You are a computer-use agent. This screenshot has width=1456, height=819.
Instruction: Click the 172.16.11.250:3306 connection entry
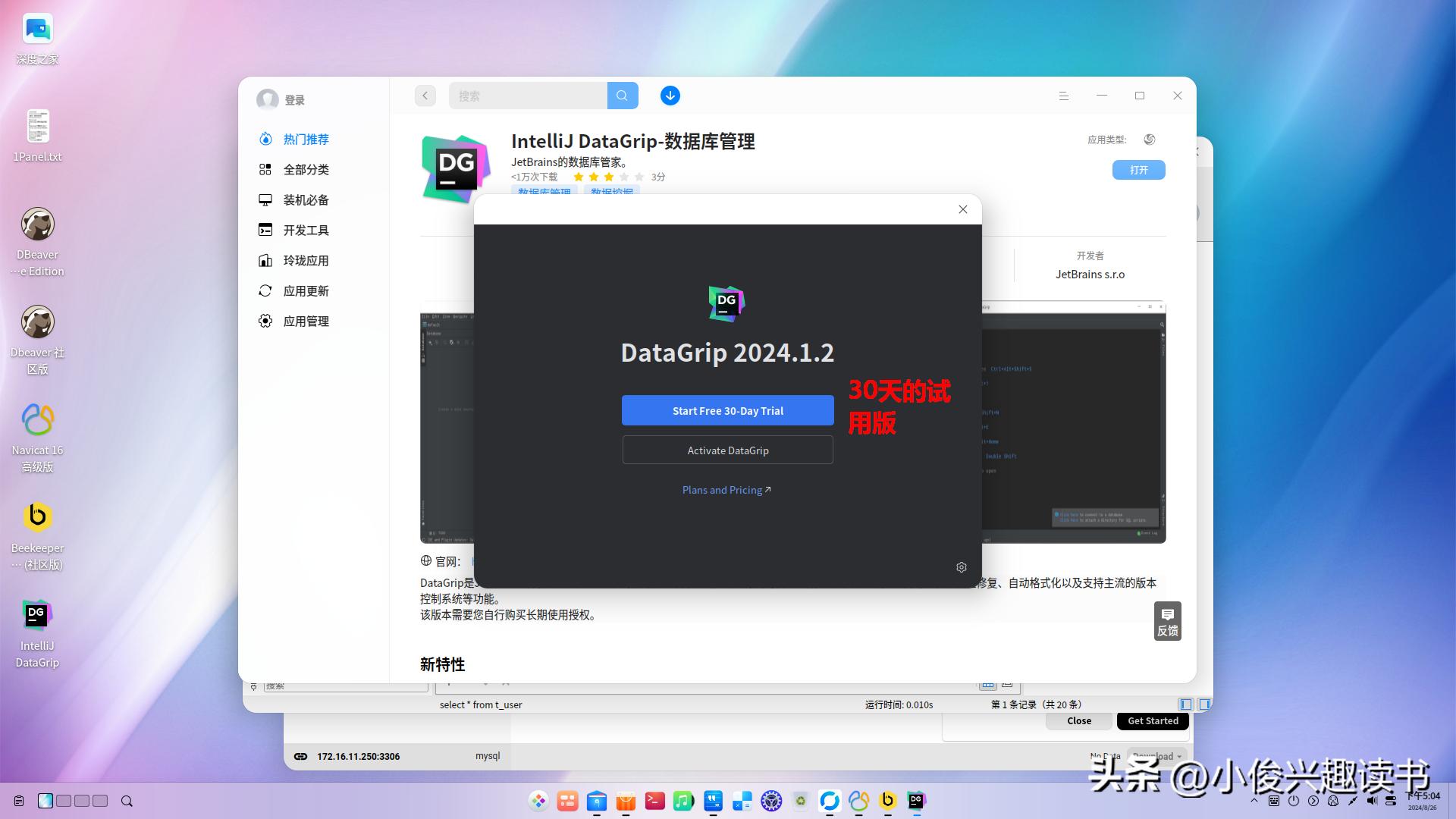(358, 756)
